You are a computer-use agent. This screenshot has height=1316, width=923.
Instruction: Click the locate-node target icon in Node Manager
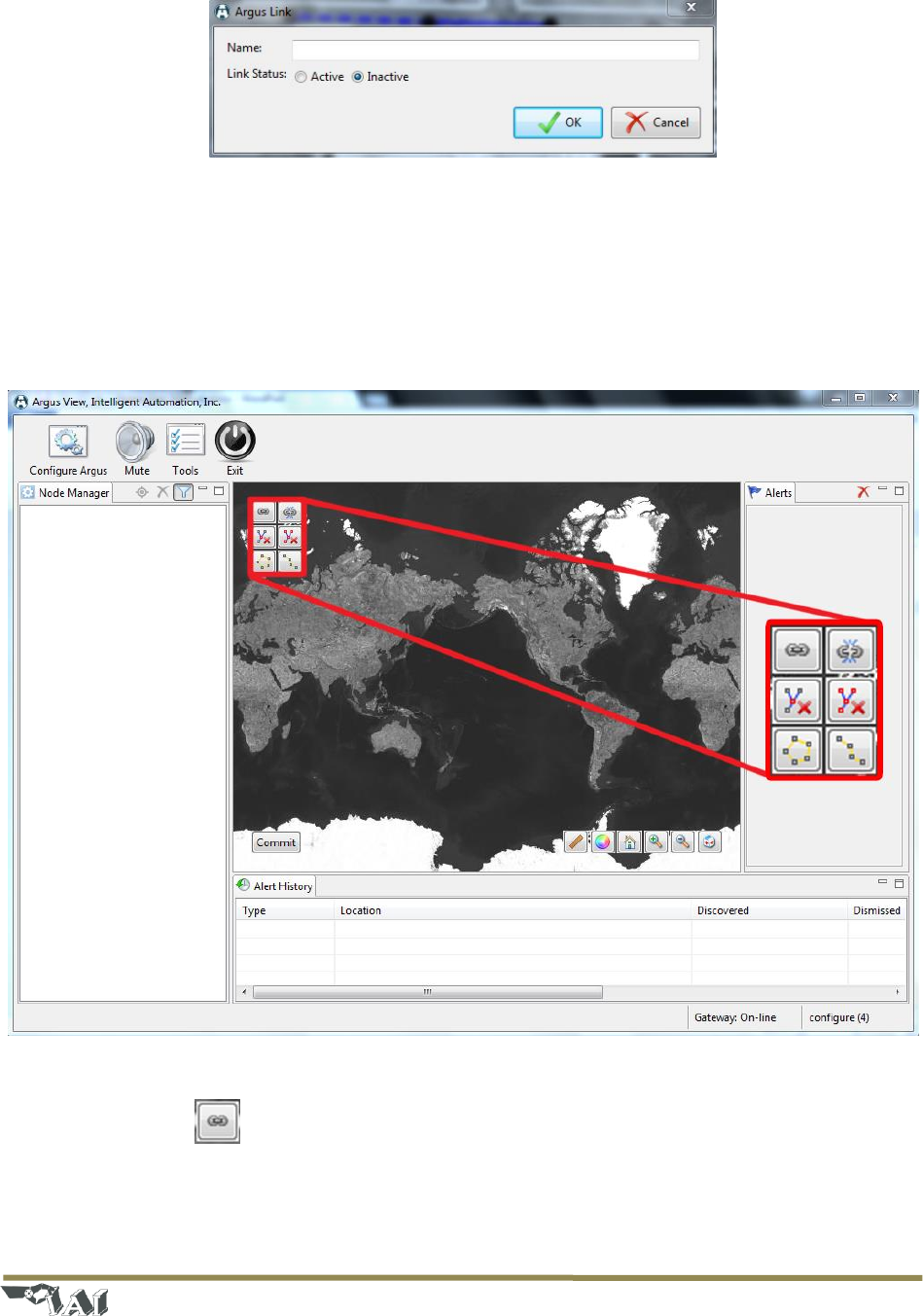[142, 492]
